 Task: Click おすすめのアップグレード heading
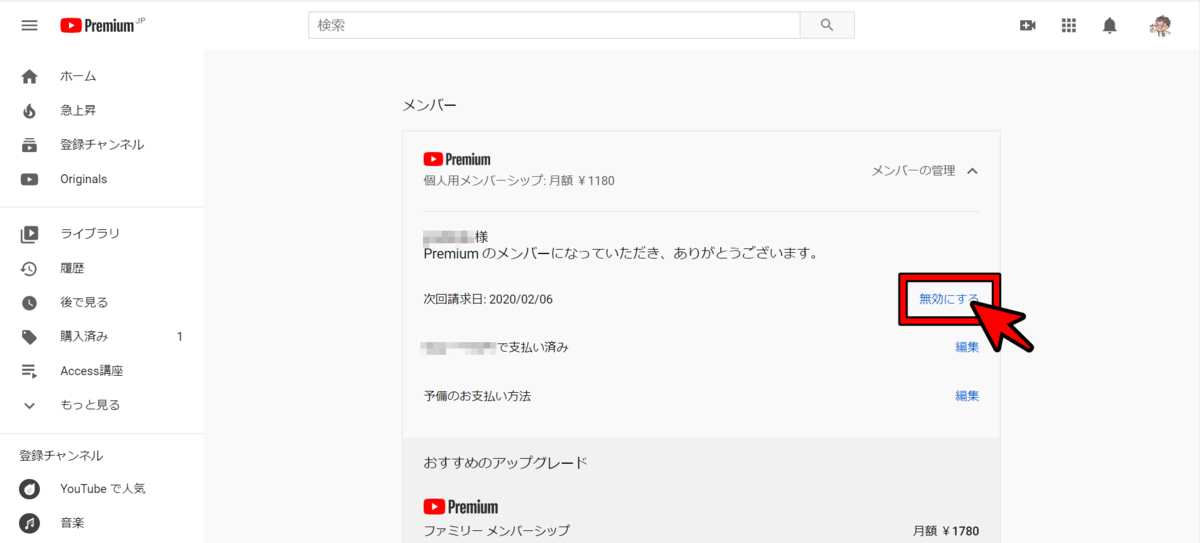point(505,463)
